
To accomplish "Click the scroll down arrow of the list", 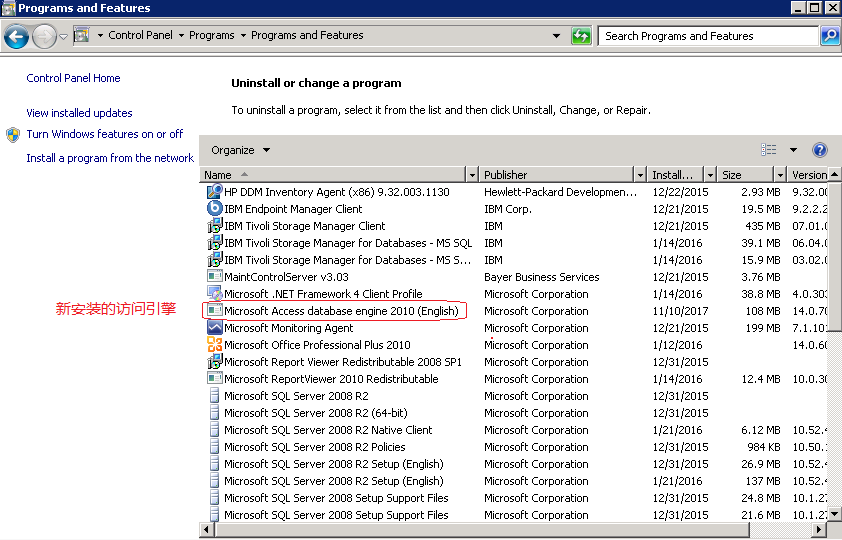I will tap(834, 514).
